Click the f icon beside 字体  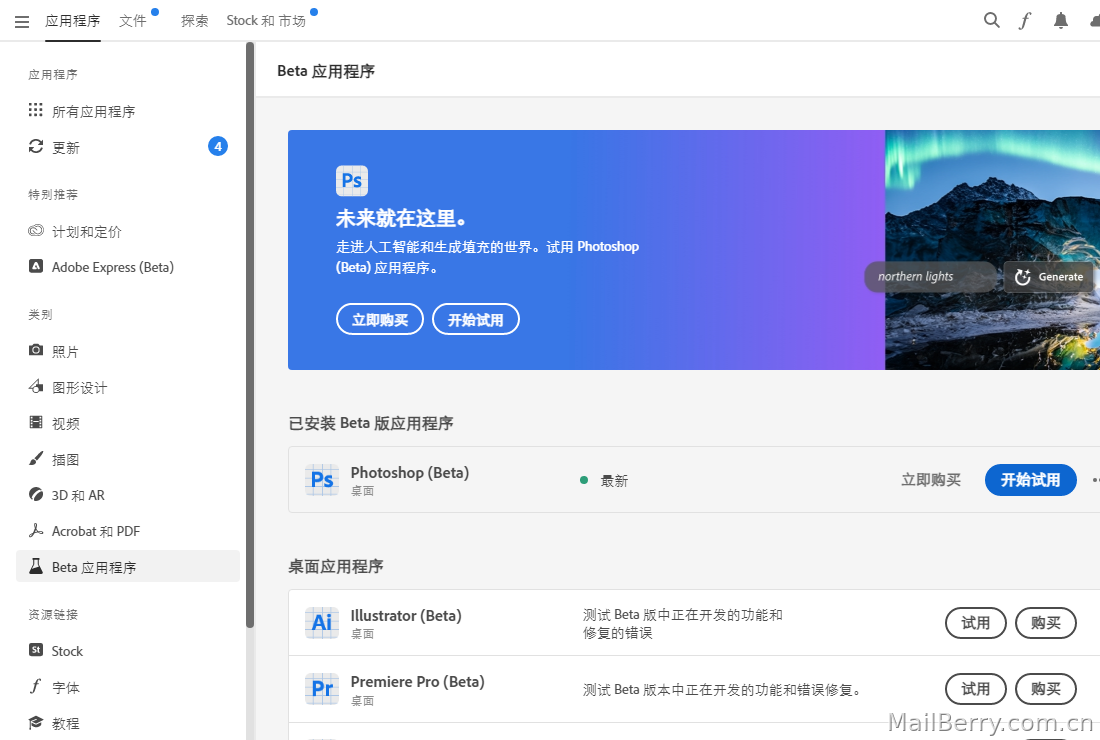(x=35, y=686)
